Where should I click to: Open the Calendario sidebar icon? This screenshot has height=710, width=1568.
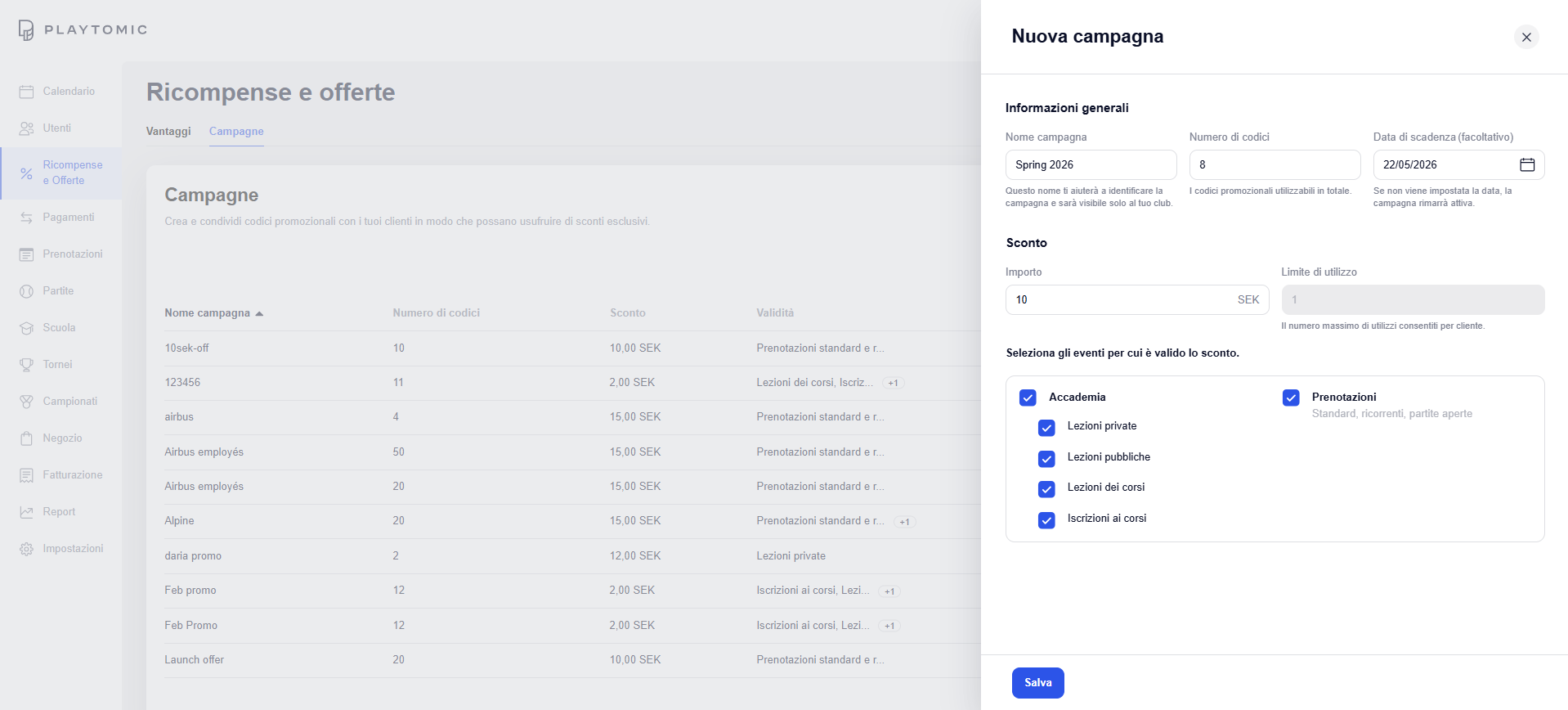(26, 92)
